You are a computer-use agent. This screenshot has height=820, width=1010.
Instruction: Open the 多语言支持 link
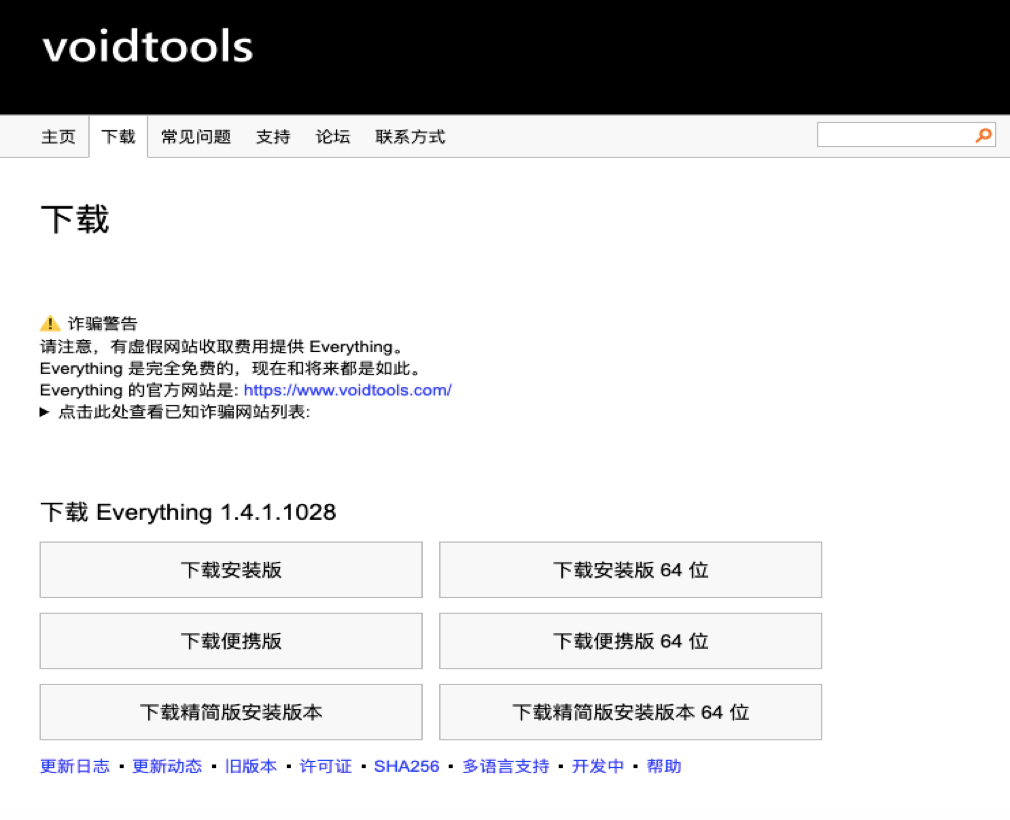[506, 767]
